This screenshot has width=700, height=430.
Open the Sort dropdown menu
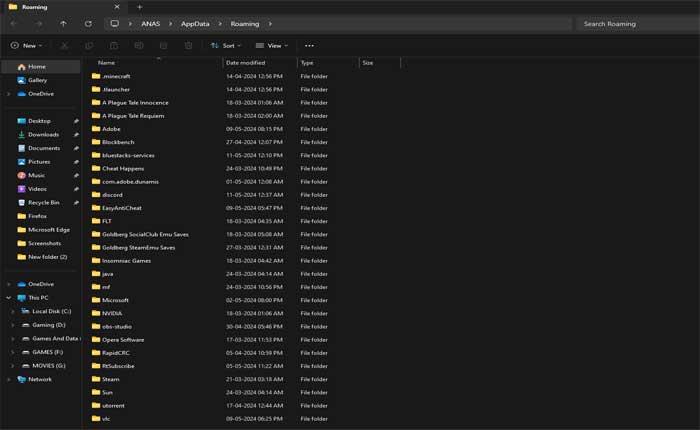226,45
